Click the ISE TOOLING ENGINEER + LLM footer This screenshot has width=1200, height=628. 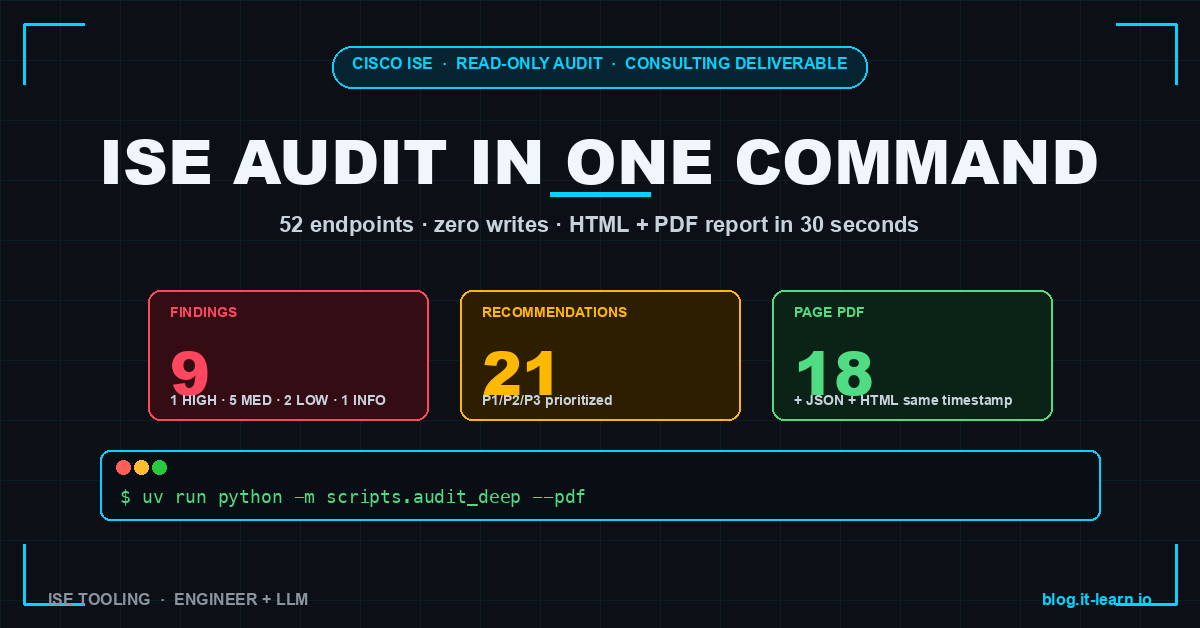click(178, 599)
